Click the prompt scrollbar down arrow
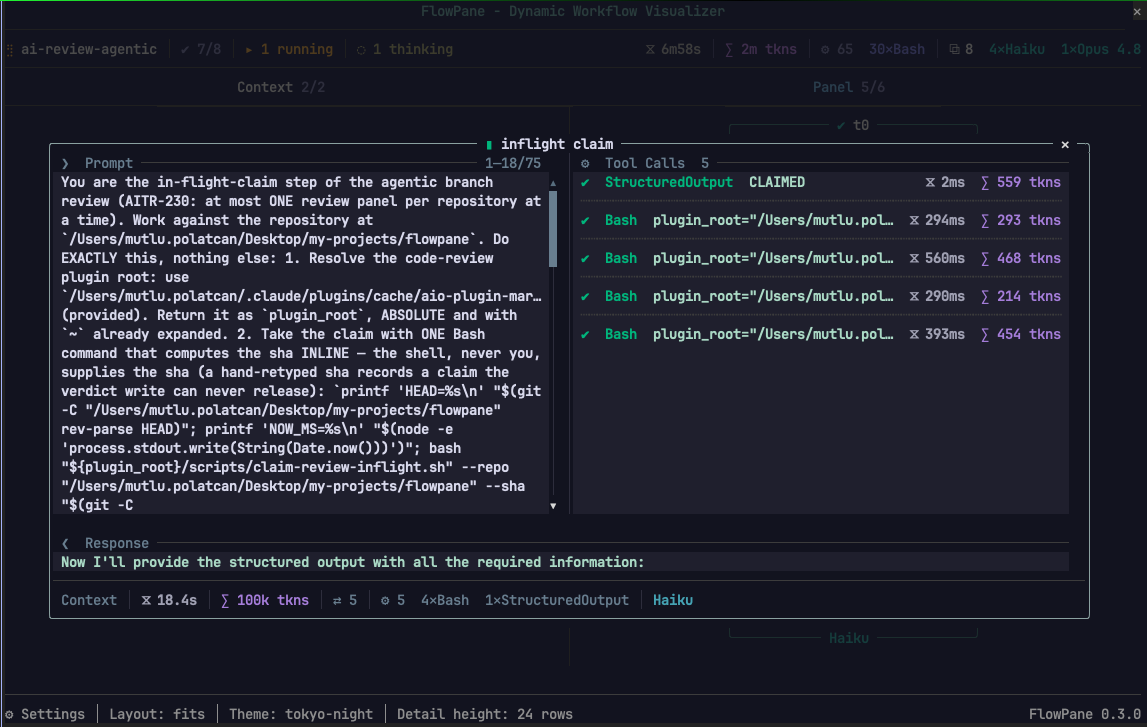Screen dimensions: 1147x727 [553, 505]
